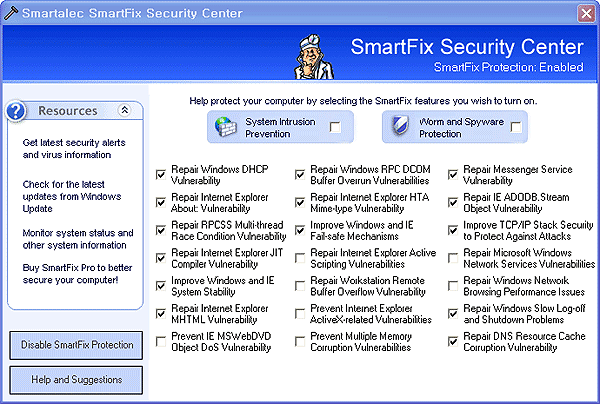600x404 pixels.
Task: Uncheck Improve TCP/IP Stack Security option
Action: pyautogui.click(x=453, y=230)
